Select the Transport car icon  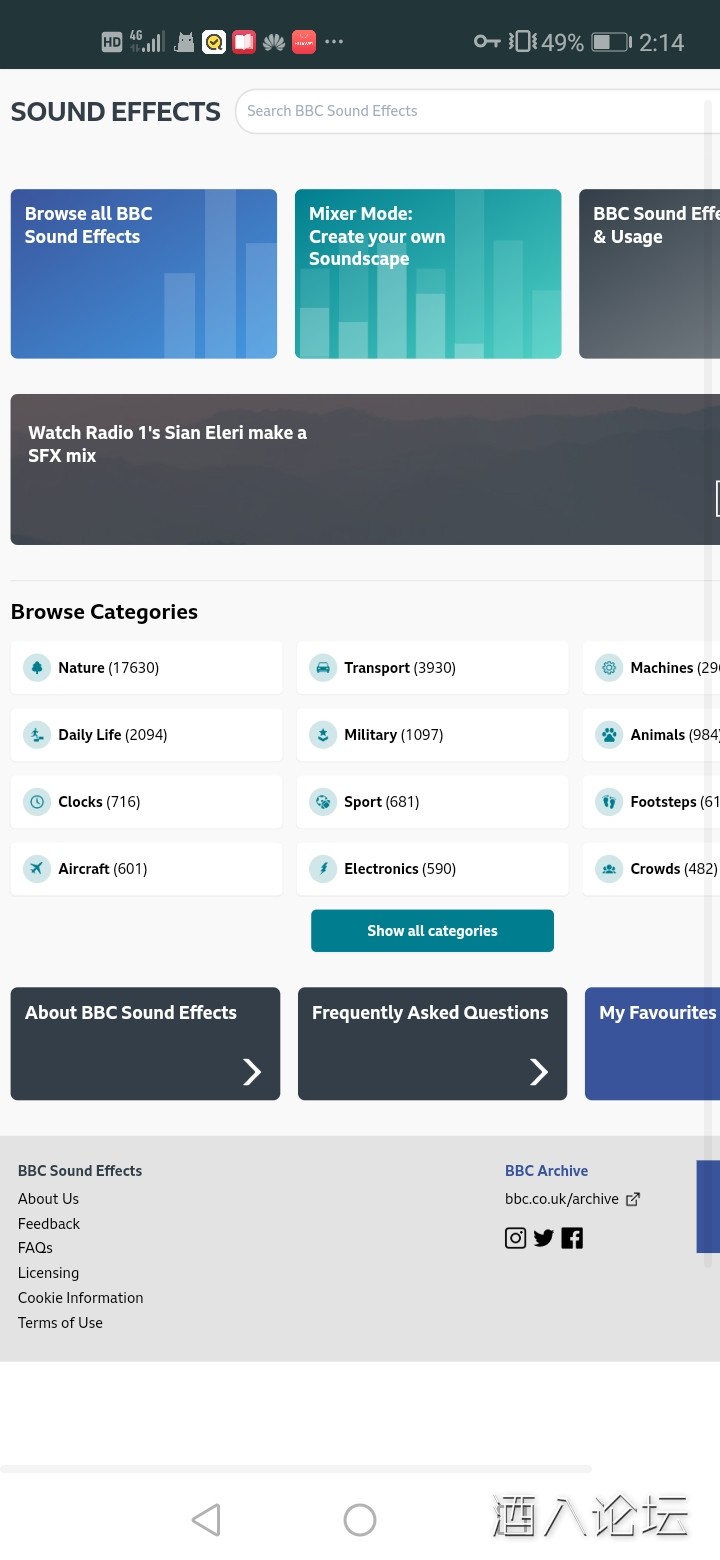(323, 668)
